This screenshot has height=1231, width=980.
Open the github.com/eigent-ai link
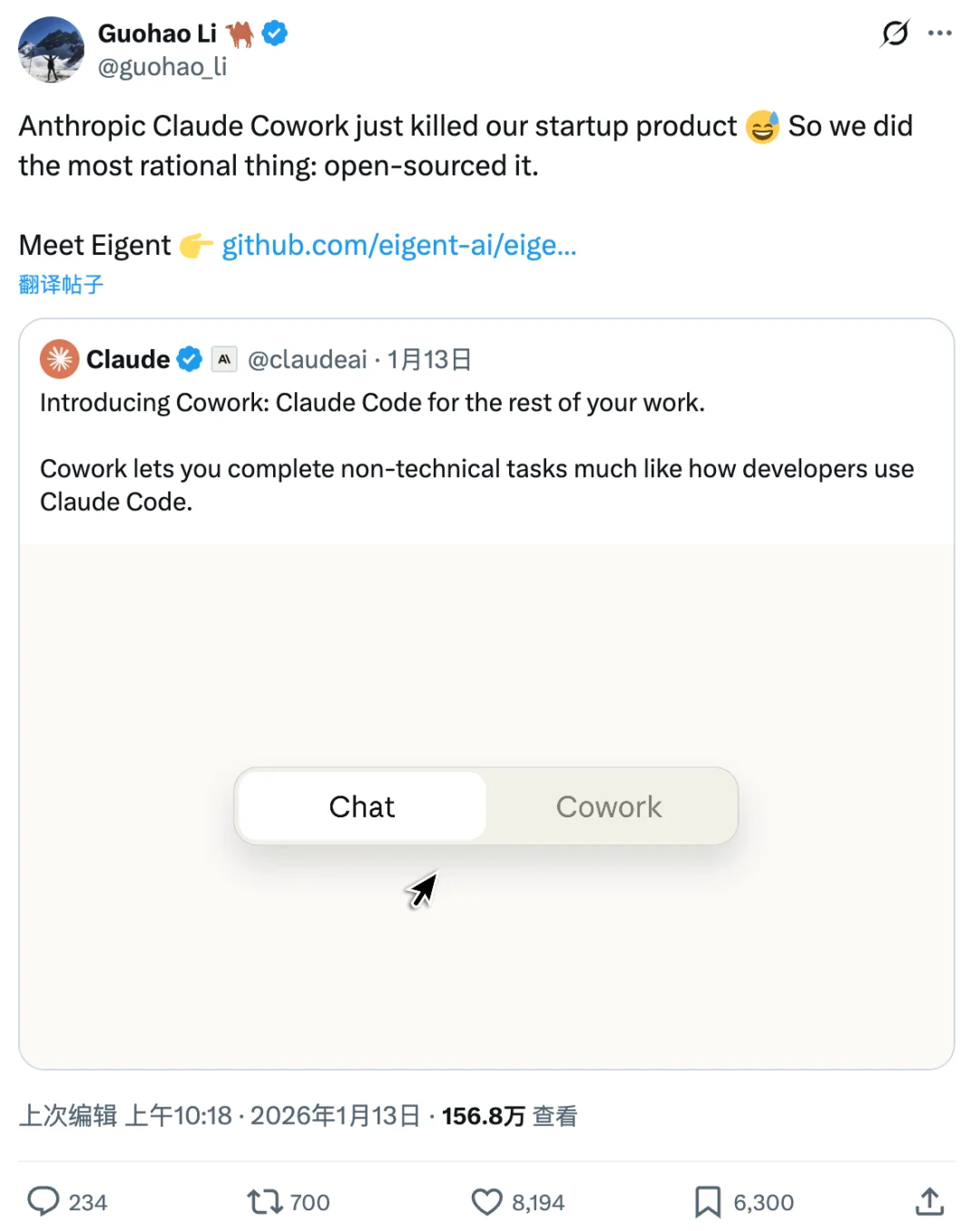pyautogui.click(x=397, y=245)
